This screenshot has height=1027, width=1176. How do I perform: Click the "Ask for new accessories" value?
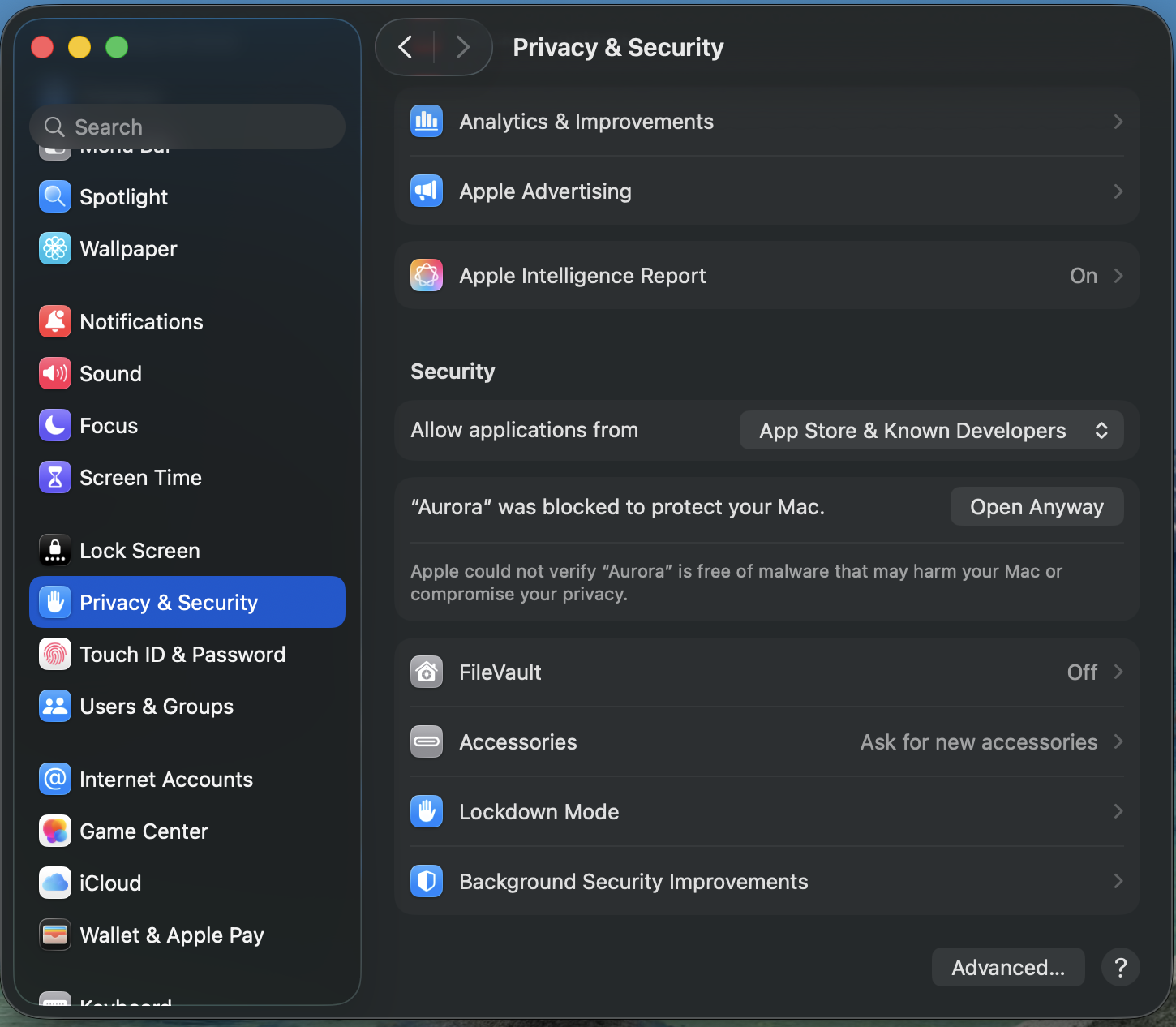[979, 741]
